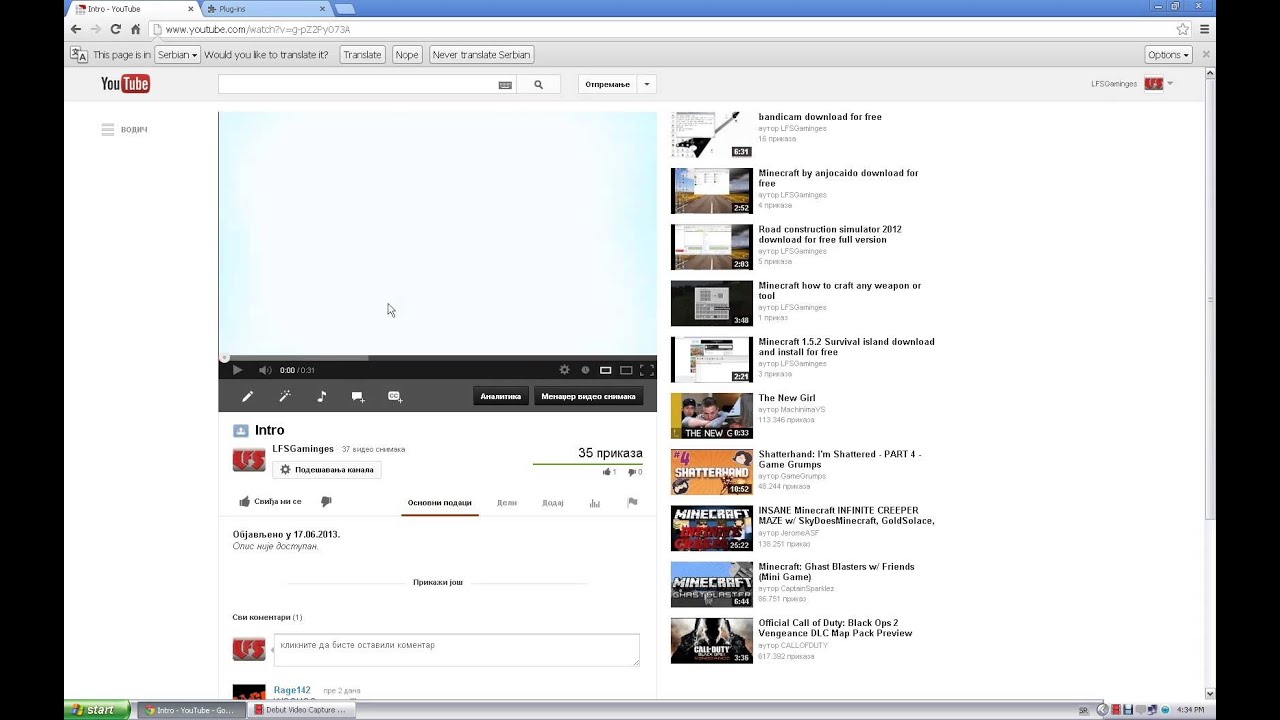Play the Intro video
This screenshot has height=720, width=1280.
237,370
